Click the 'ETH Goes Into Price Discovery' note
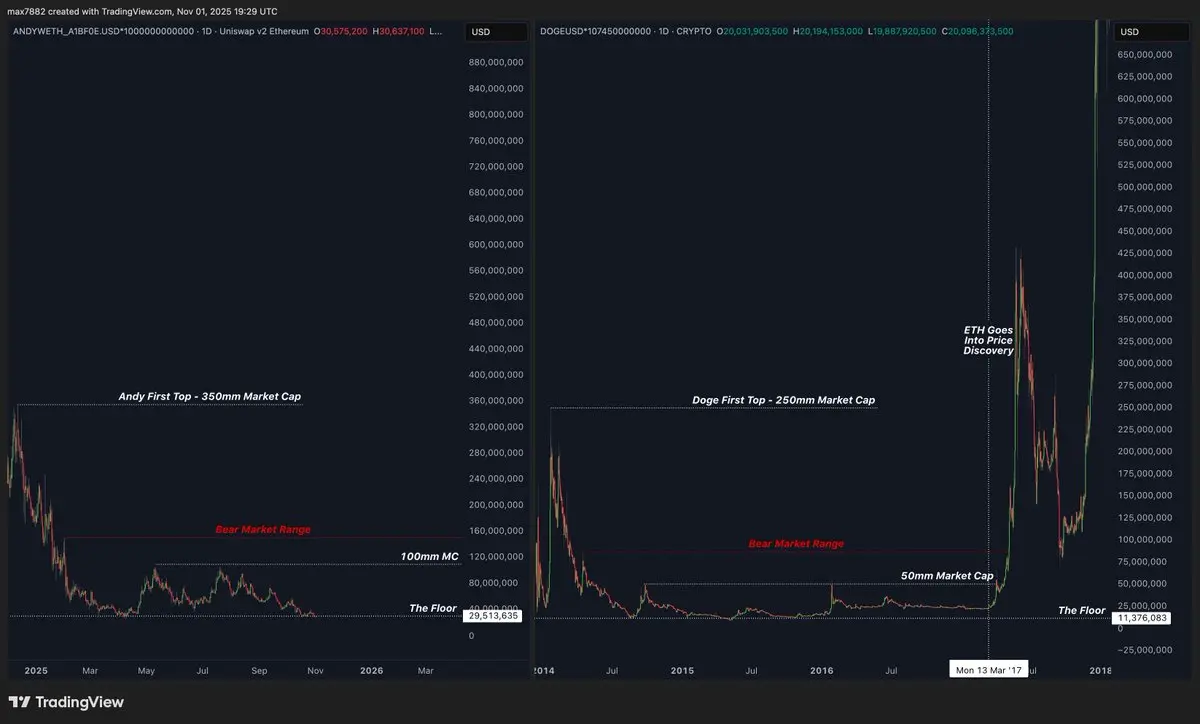This screenshot has width=1200, height=724. click(x=988, y=340)
